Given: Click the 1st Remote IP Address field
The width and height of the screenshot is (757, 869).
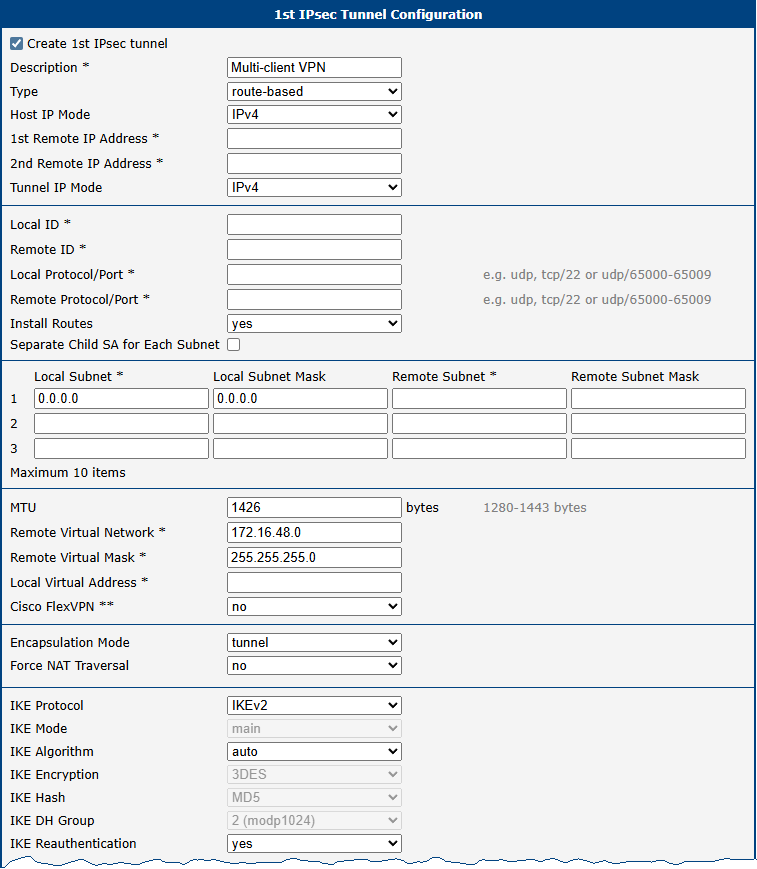Looking at the screenshot, I should click(x=314, y=139).
